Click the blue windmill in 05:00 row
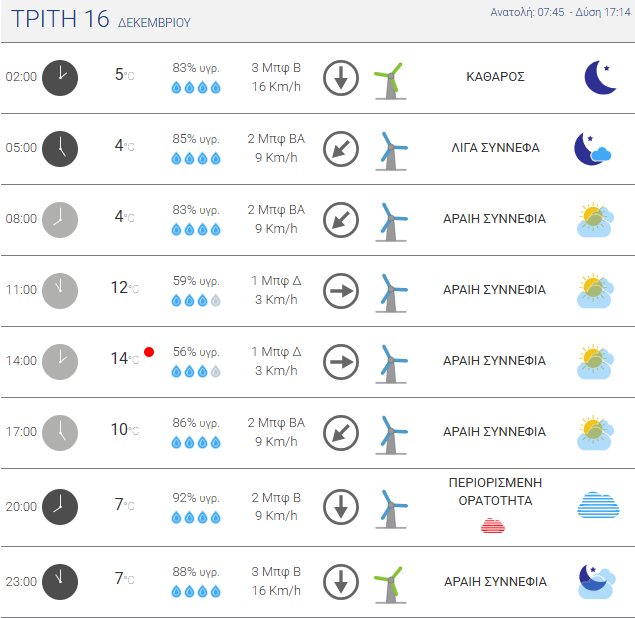 pos(390,148)
